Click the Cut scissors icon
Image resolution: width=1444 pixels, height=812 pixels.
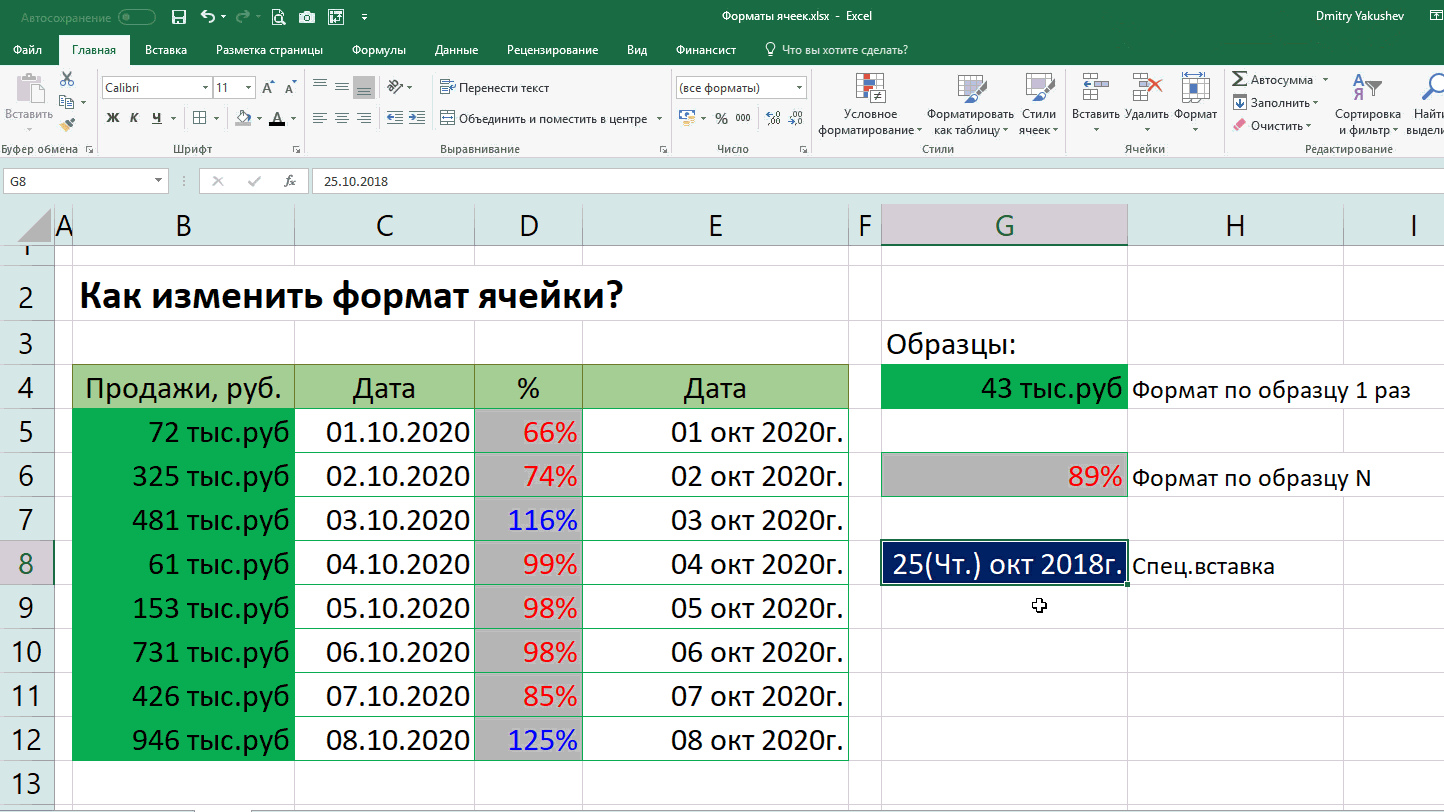[67, 79]
